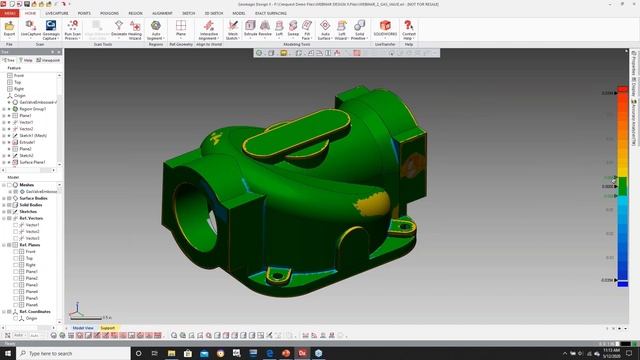
Task: Collapse the Ref. Planes model group
Action: 4,245
